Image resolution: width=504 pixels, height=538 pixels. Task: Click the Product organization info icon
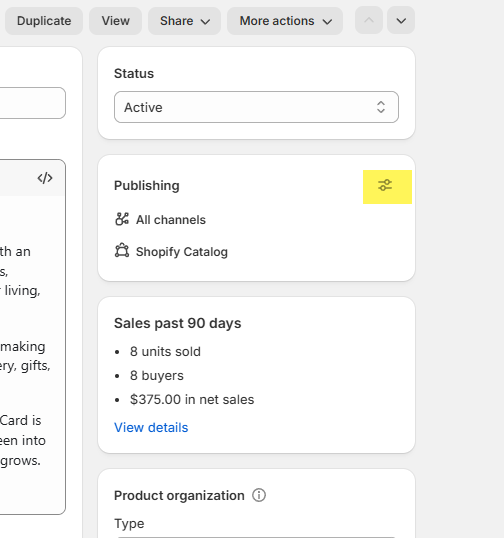[x=259, y=495]
